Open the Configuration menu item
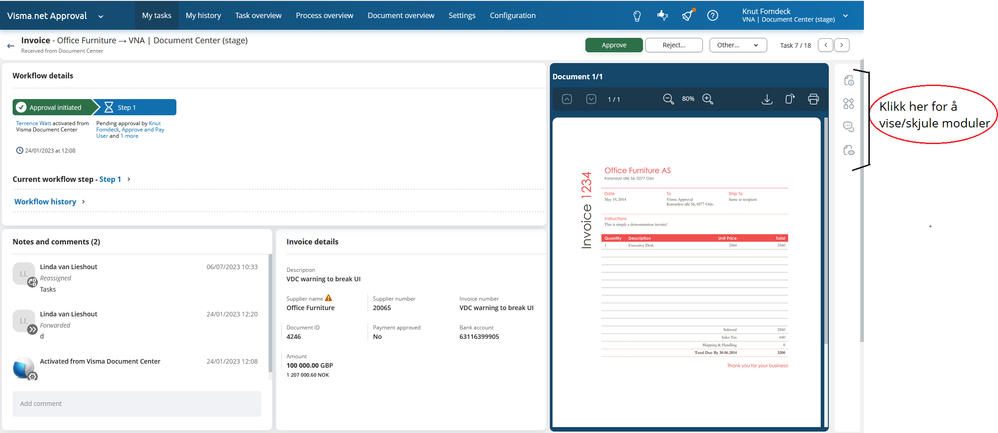This screenshot has width=998, height=433. (512, 15)
